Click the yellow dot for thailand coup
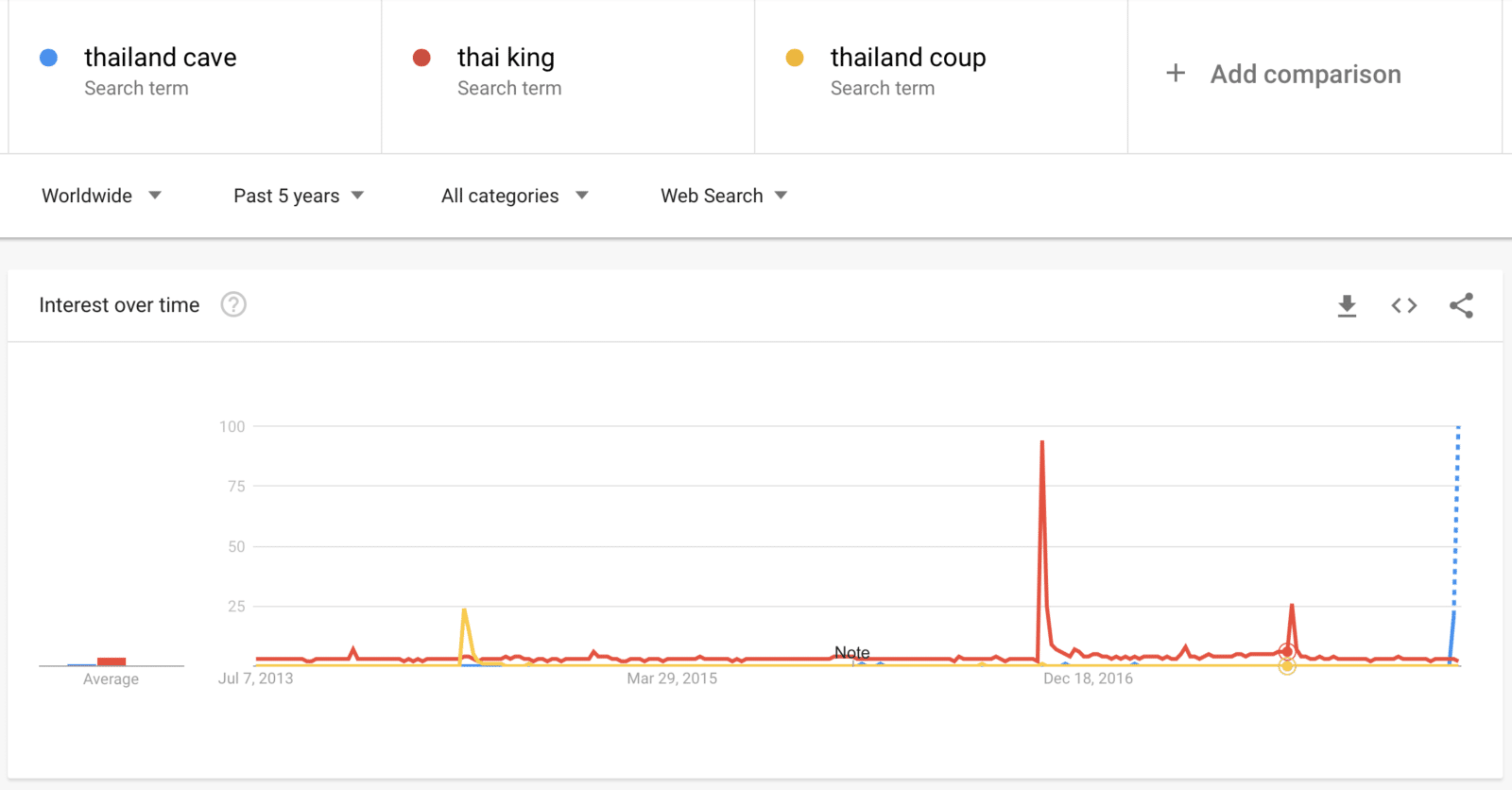 tap(795, 58)
